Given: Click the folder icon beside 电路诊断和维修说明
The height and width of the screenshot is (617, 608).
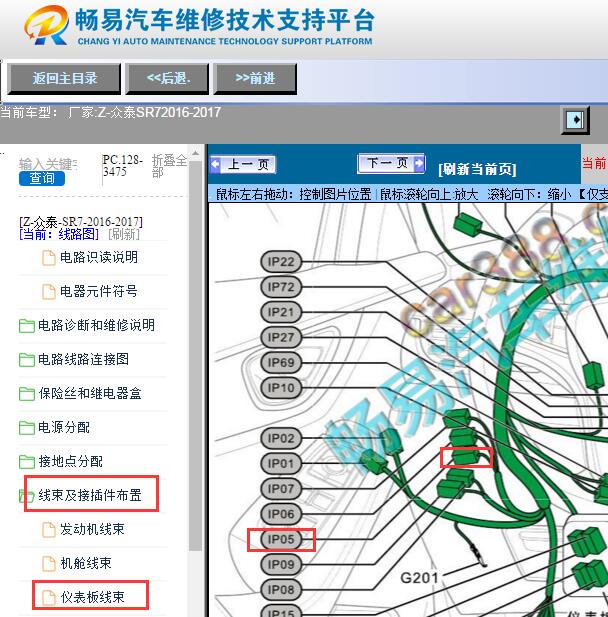Looking at the screenshot, I should [x=27, y=326].
